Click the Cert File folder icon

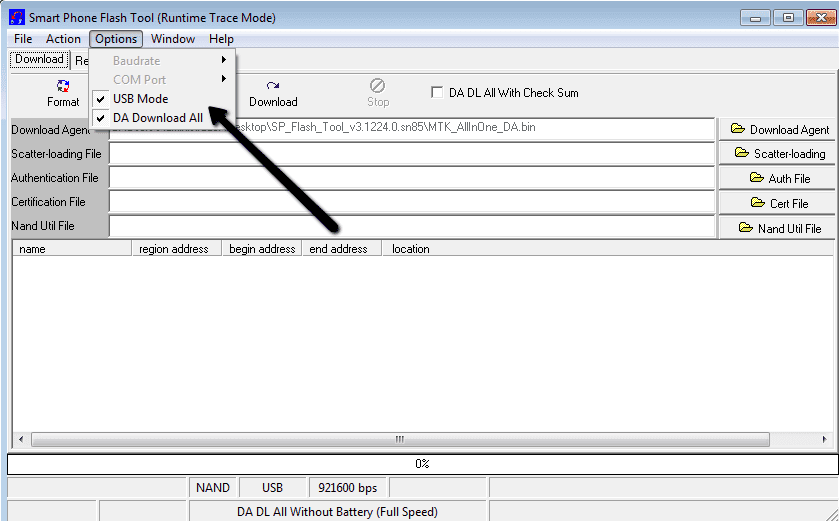coord(758,203)
